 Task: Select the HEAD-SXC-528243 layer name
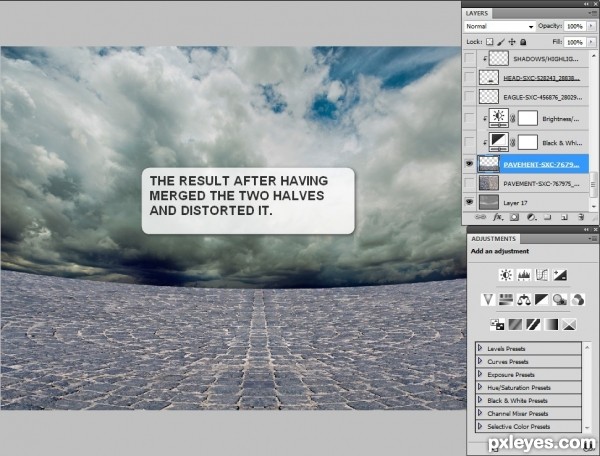tap(541, 78)
